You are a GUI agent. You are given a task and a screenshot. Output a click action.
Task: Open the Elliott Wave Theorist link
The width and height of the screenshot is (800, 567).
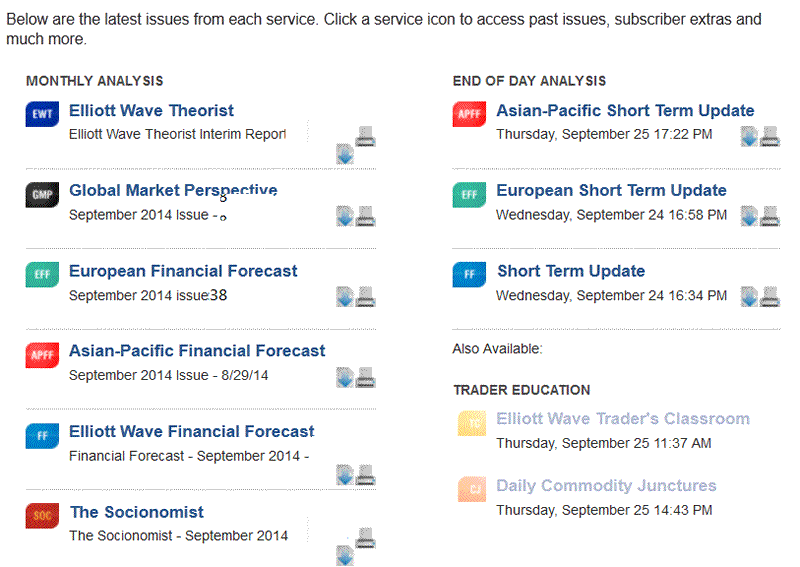[x=151, y=111]
